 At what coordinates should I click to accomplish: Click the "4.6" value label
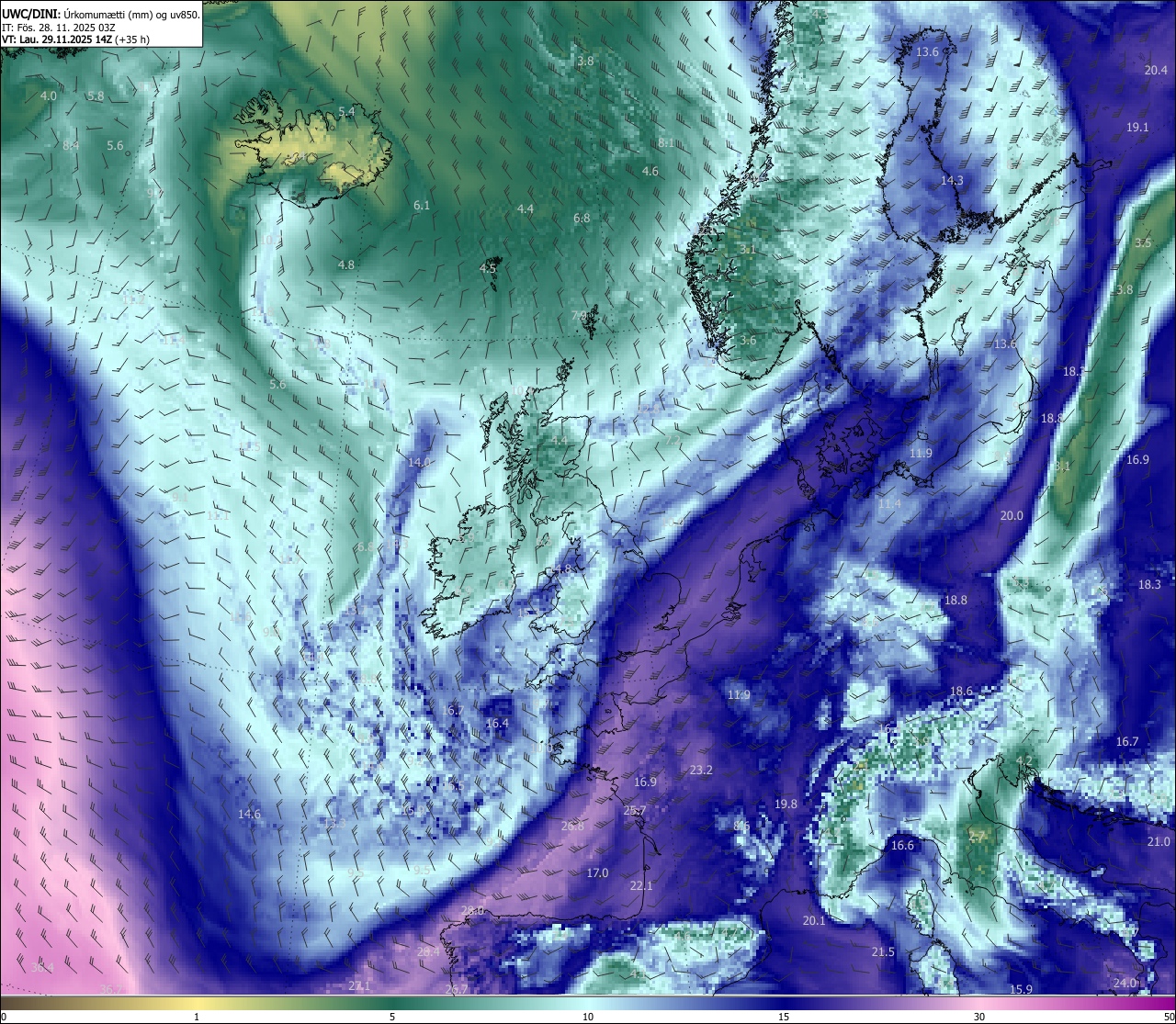[x=650, y=172]
